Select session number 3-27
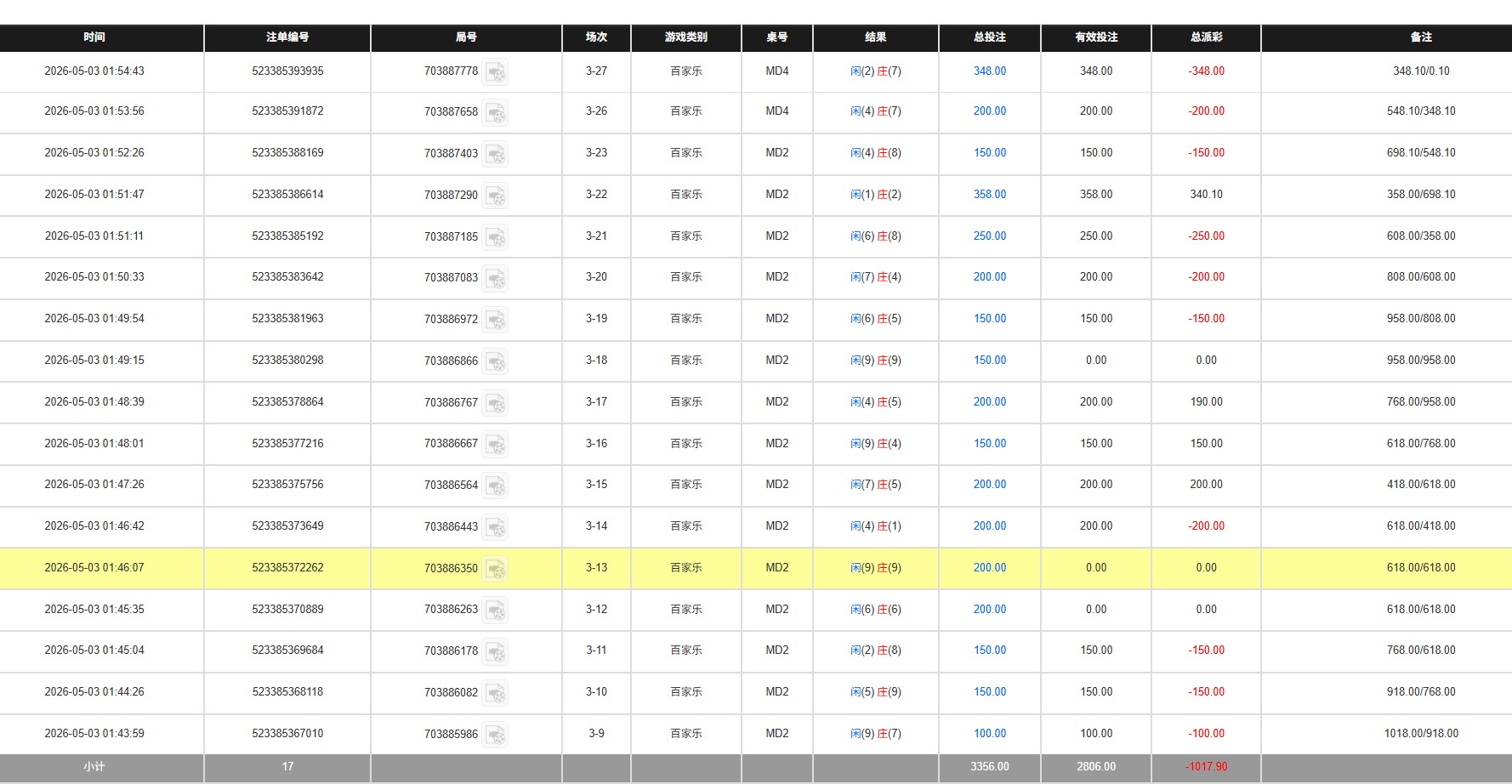1512x784 pixels. 596,71
